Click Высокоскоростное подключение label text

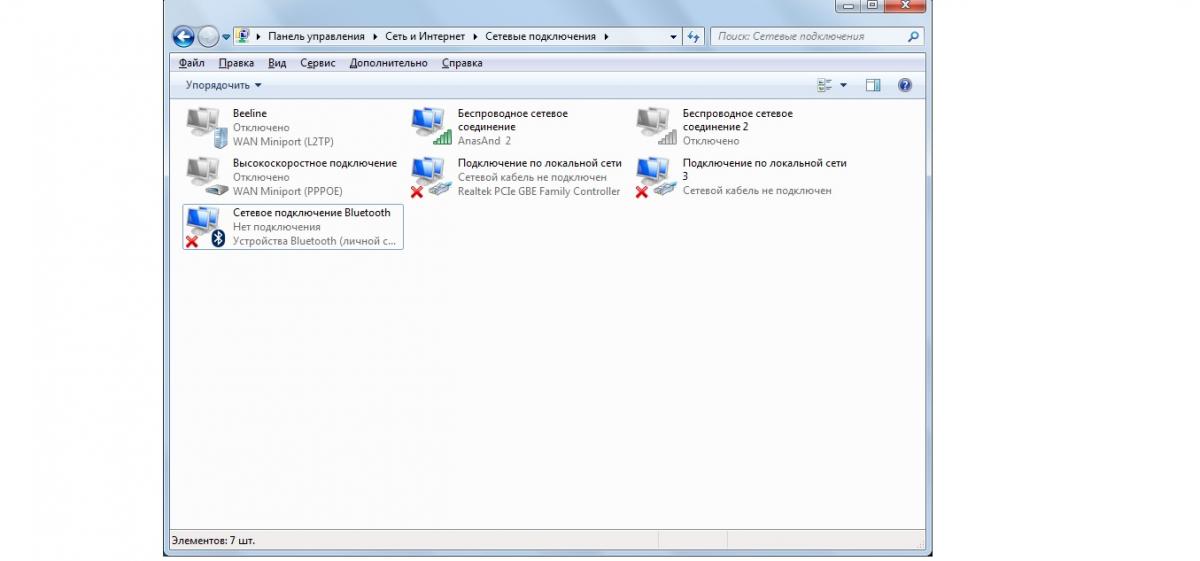[x=315, y=163]
